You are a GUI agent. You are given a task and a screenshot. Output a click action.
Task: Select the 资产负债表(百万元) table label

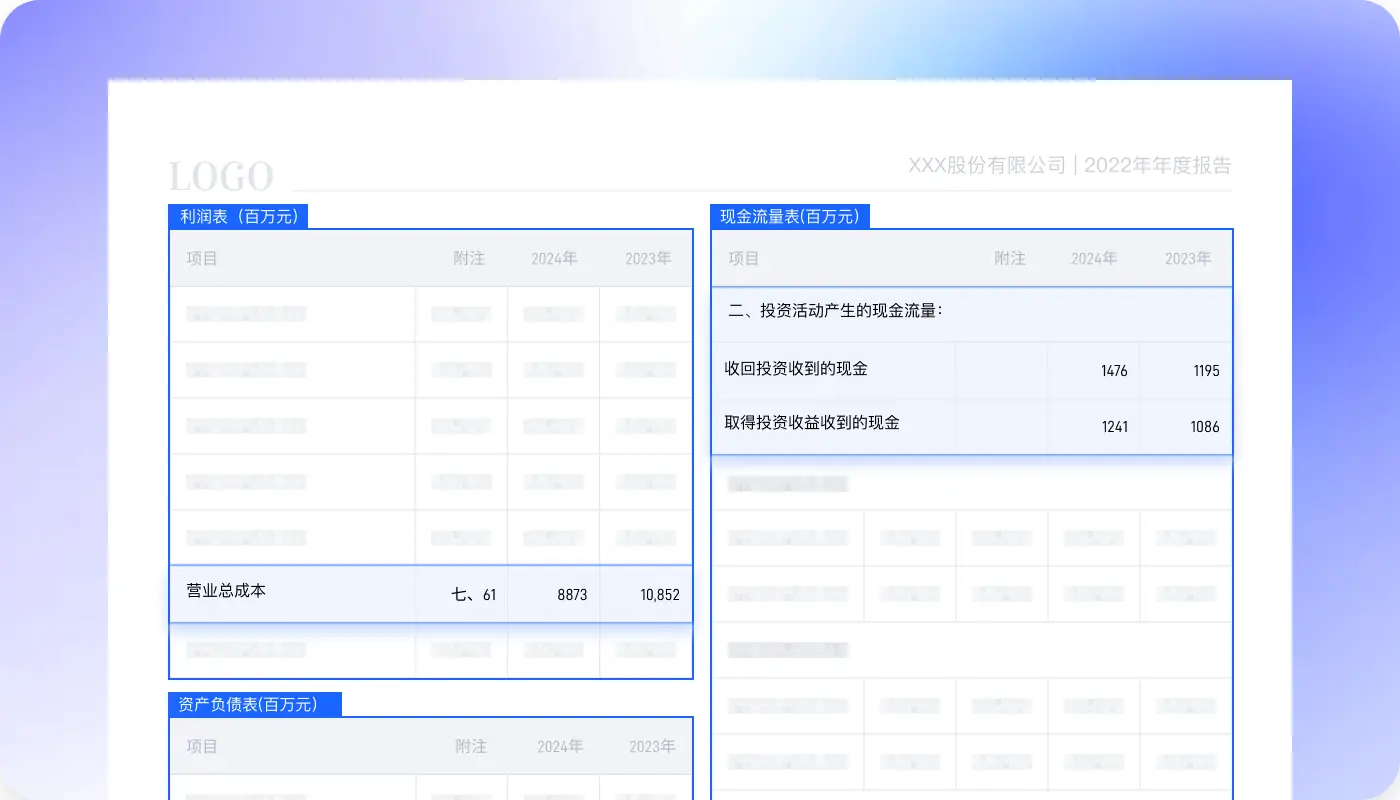255,704
